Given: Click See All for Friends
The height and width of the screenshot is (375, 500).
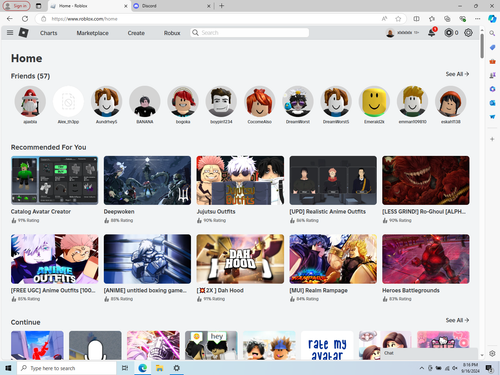Looking at the screenshot, I should tap(457, 74).
